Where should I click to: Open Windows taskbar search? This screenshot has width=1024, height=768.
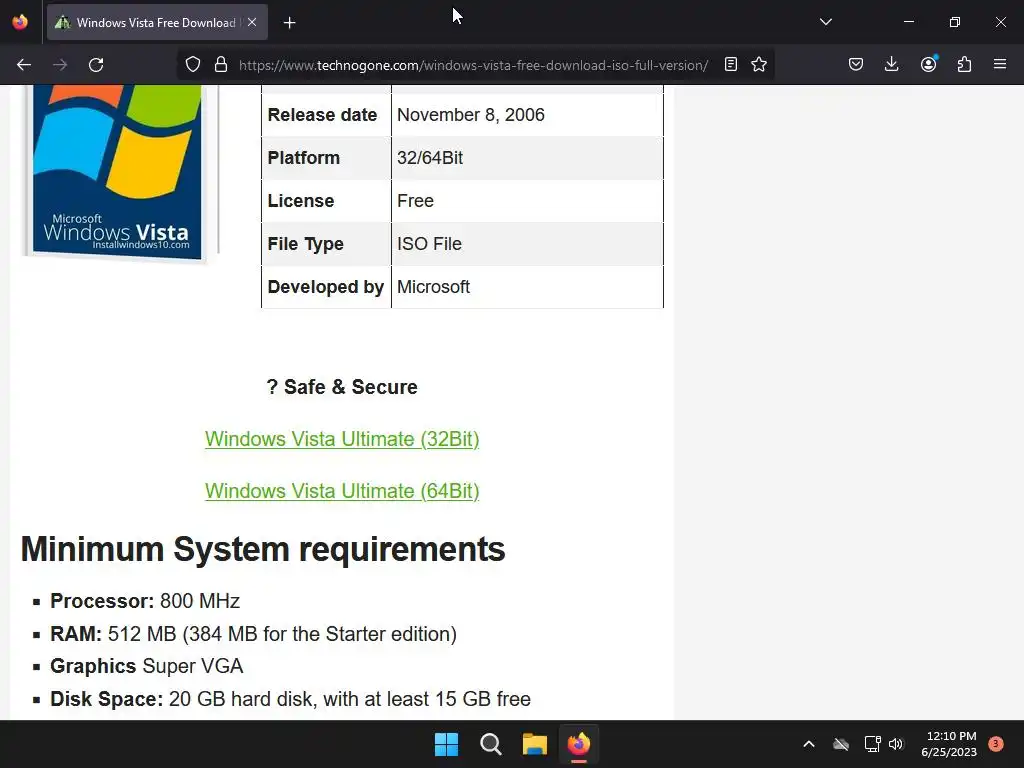(490, 744)
